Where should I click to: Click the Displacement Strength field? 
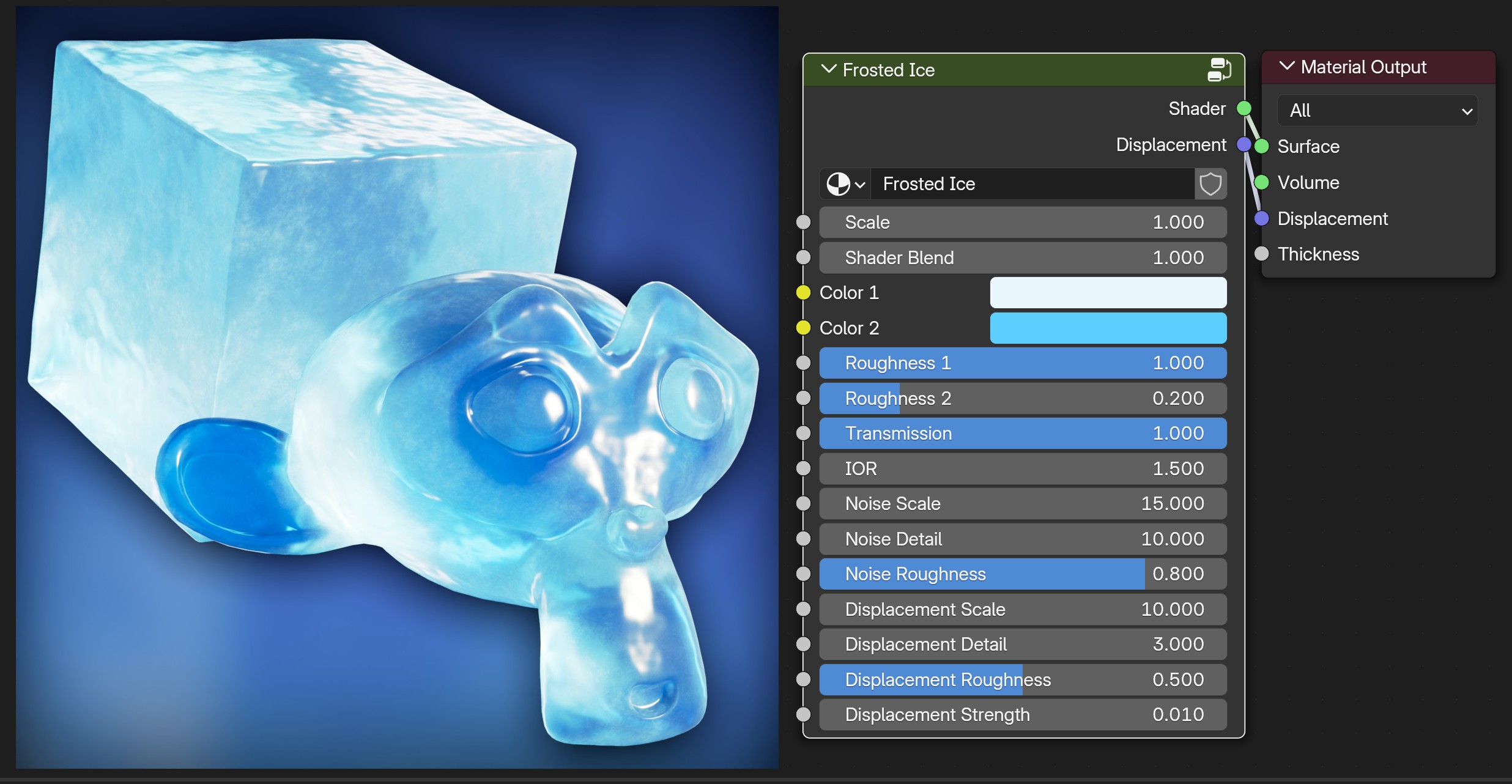pyautogui.click(x=1023, y=714)
